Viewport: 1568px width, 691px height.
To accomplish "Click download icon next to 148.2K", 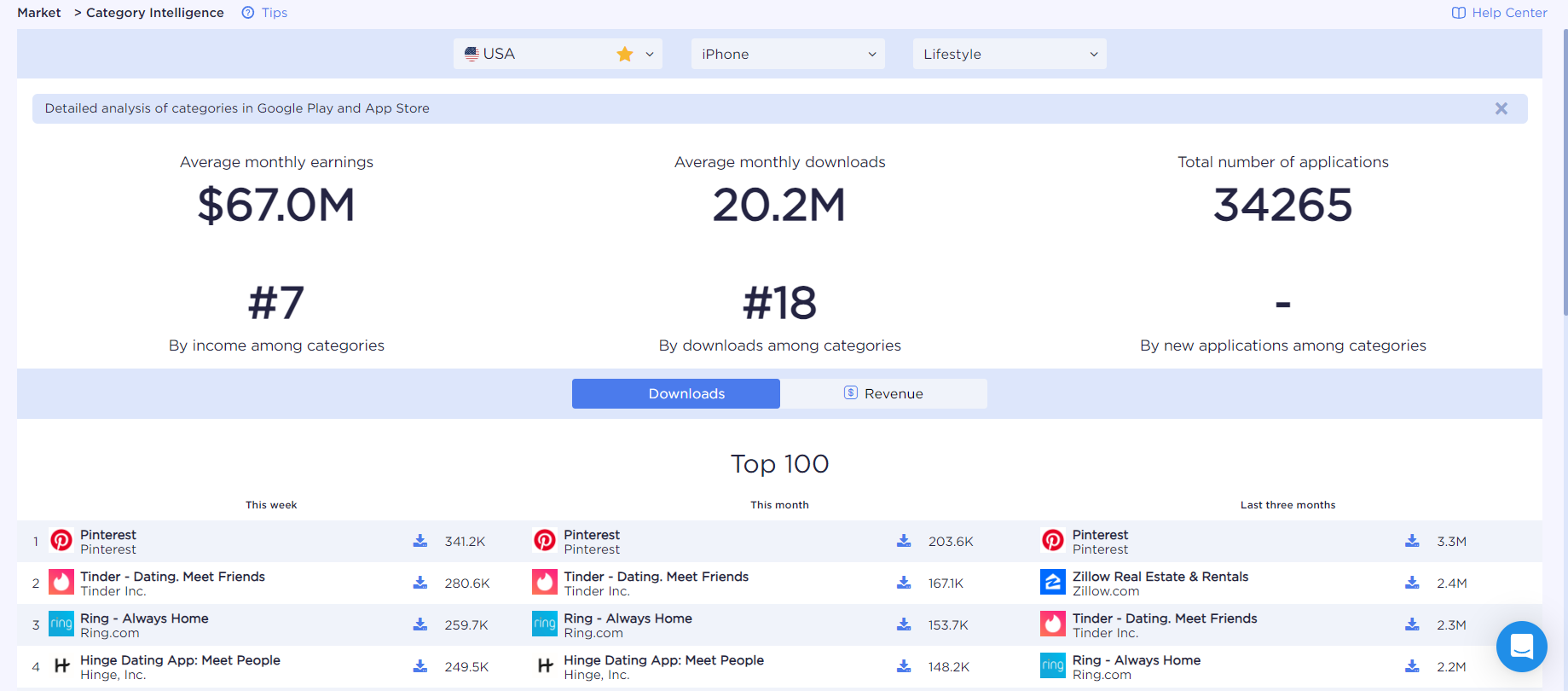I will click(x=904, y=666).
